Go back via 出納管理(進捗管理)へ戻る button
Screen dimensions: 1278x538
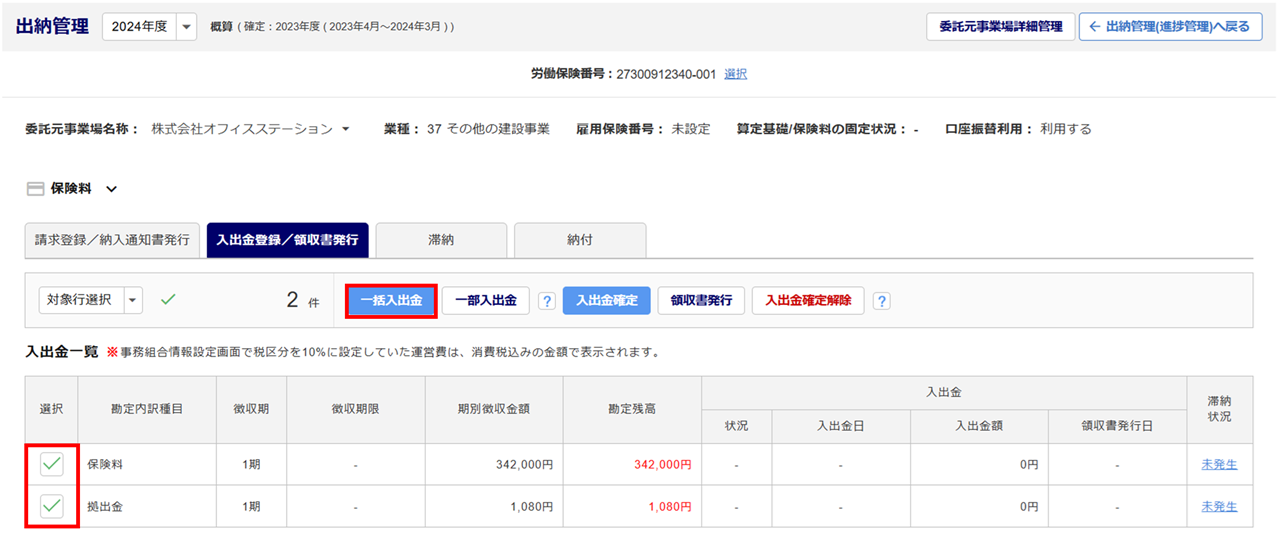click(1170, 27)
